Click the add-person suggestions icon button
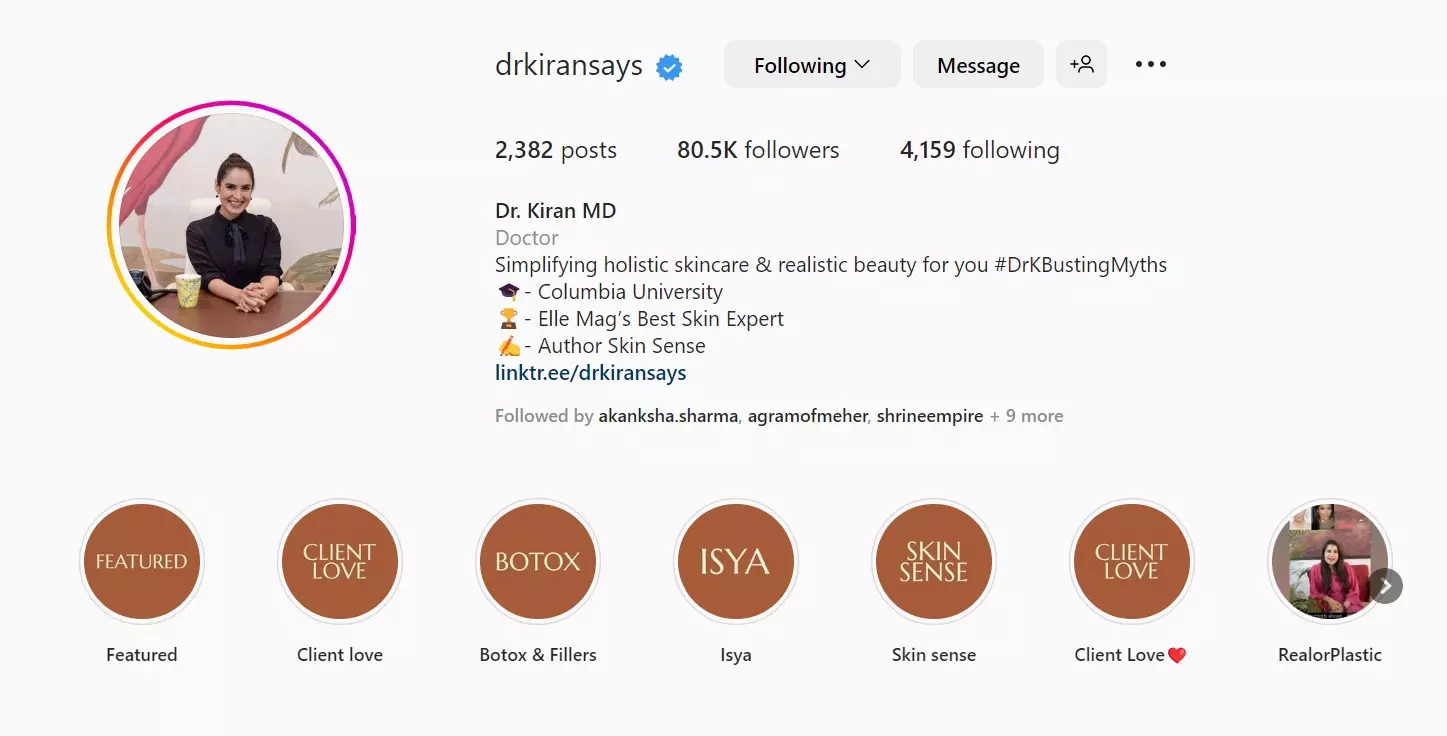The height and width of the screenshot is (736, 1447). (x=1081, y=65)
